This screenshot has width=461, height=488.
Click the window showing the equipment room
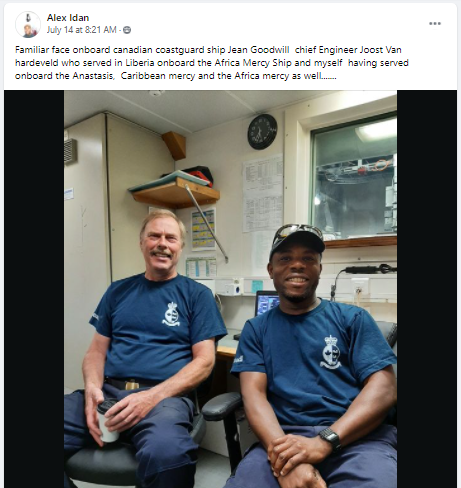pyautogui.click(x=354, y=178)
